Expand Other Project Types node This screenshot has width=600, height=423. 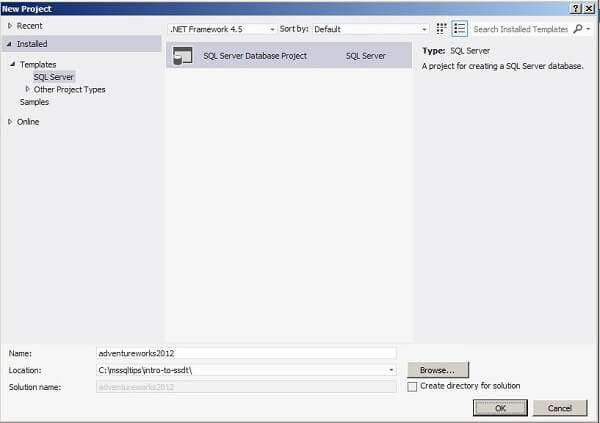27,89
